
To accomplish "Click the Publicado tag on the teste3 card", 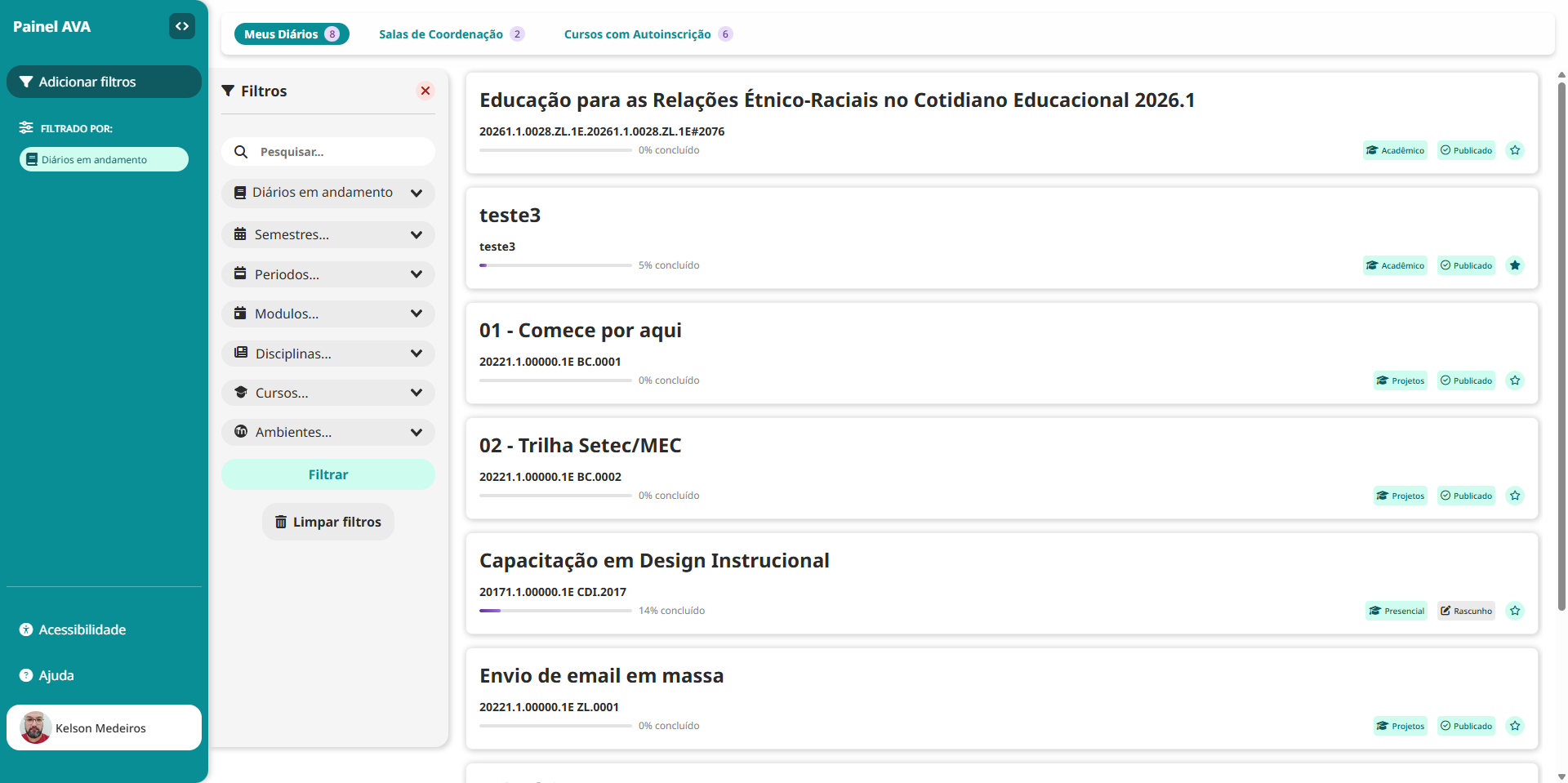I will pos(1466,265).
